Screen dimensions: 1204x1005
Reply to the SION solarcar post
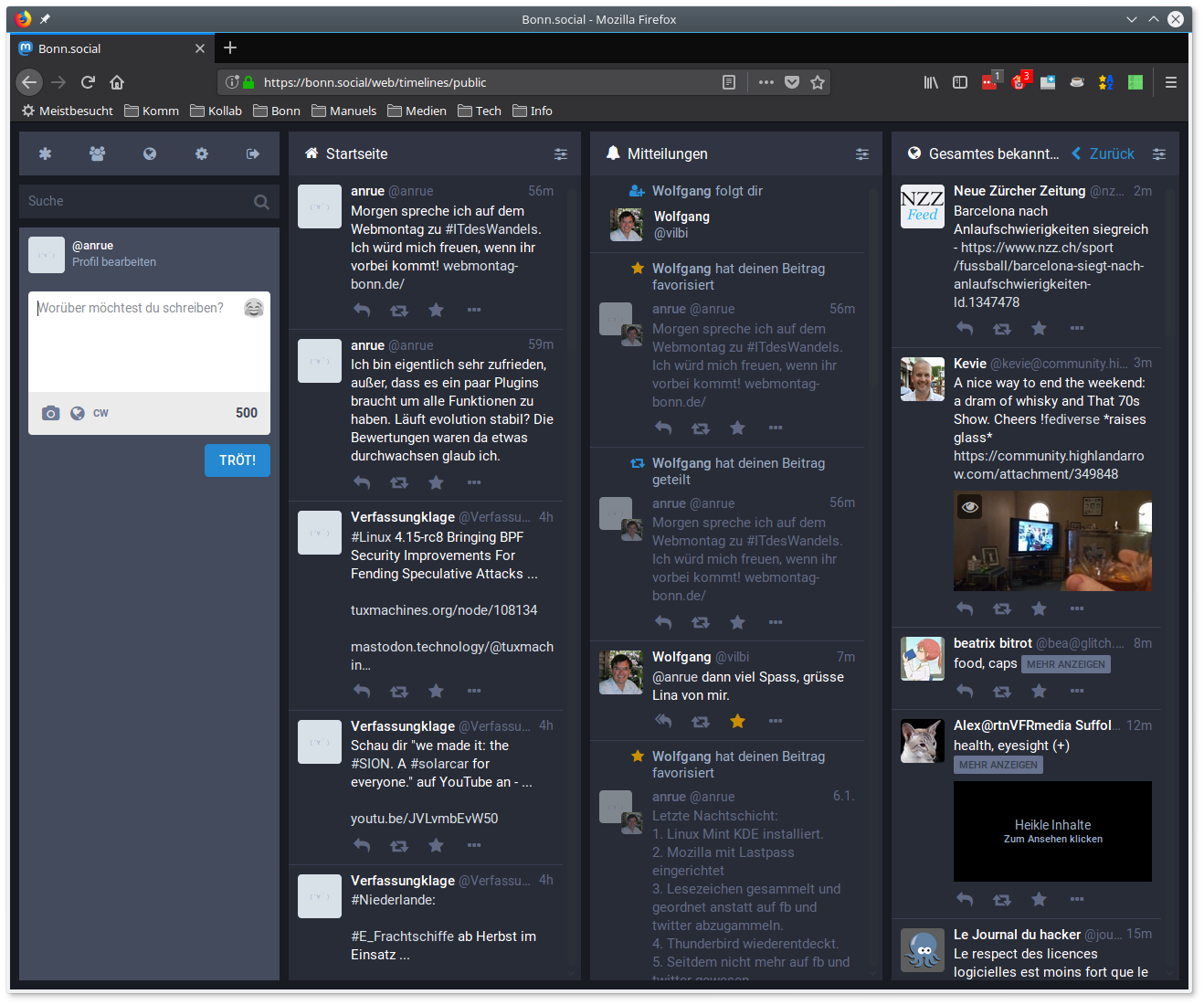point(362,845)
